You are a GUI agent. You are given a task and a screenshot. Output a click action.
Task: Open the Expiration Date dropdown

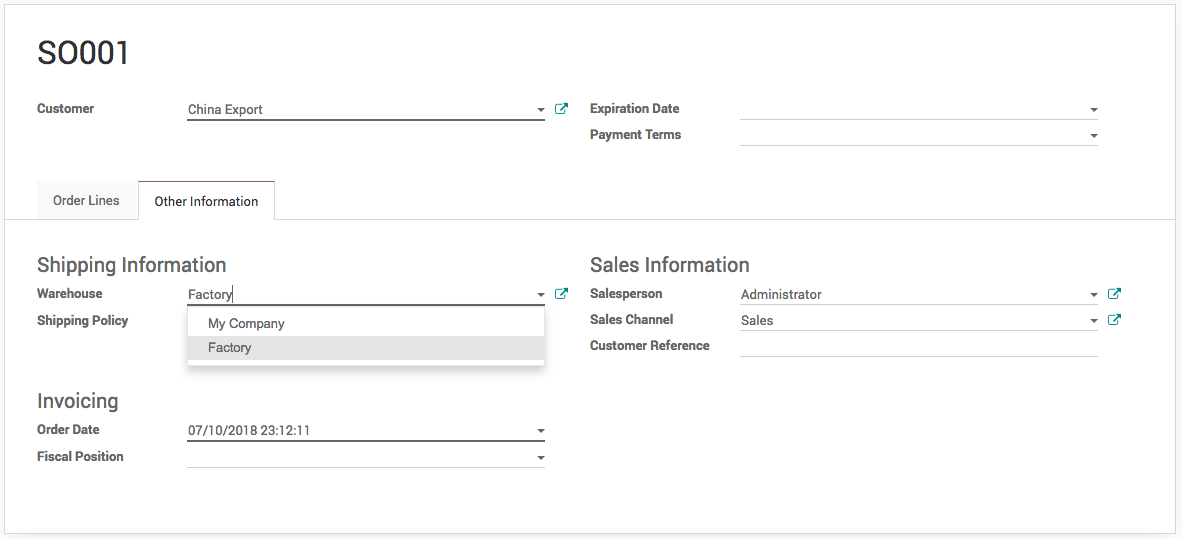[1093, 110]
